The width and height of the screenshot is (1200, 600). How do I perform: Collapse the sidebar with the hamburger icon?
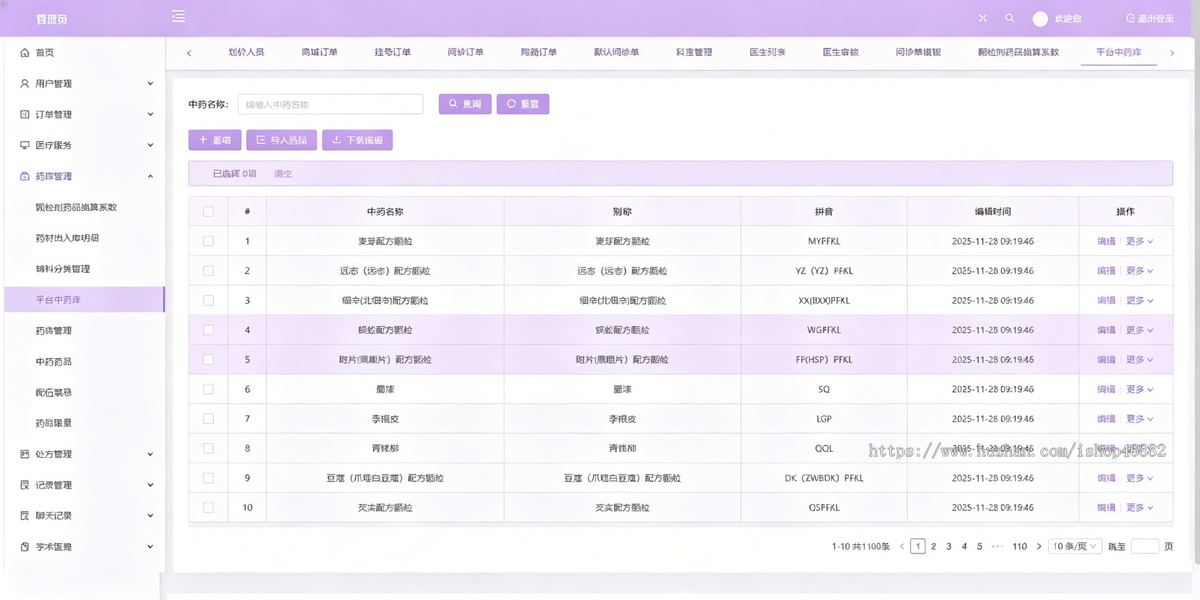pos(178,16)
